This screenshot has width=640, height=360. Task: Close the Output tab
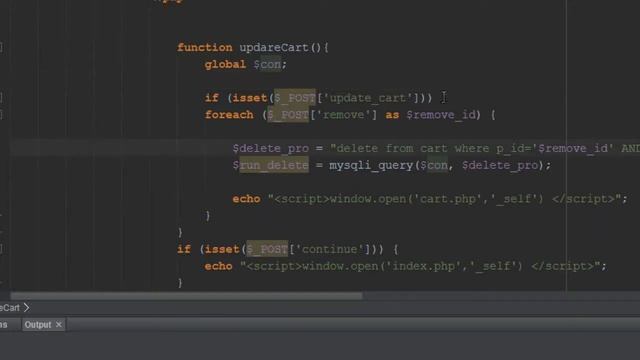(59, 324)
